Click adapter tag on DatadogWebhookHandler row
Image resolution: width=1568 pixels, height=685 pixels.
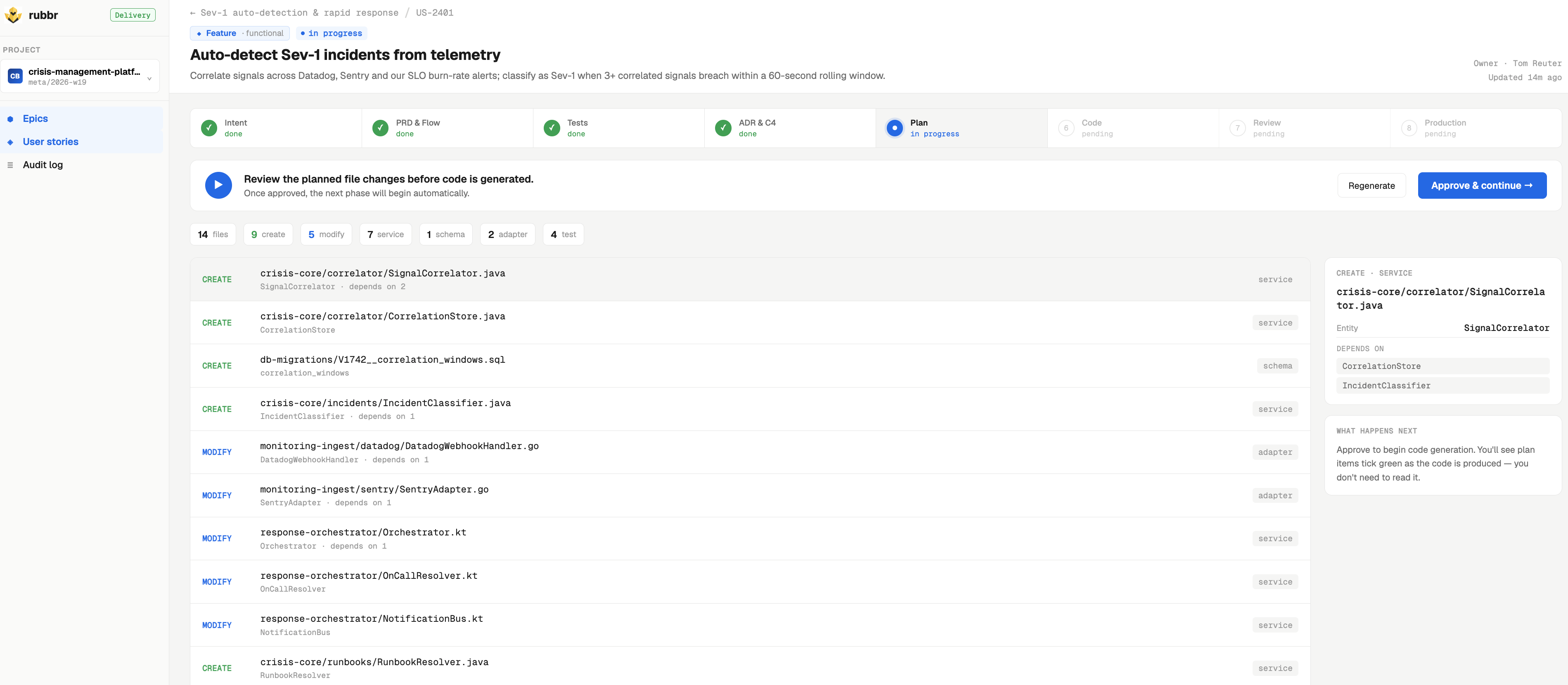[1275, 452]
